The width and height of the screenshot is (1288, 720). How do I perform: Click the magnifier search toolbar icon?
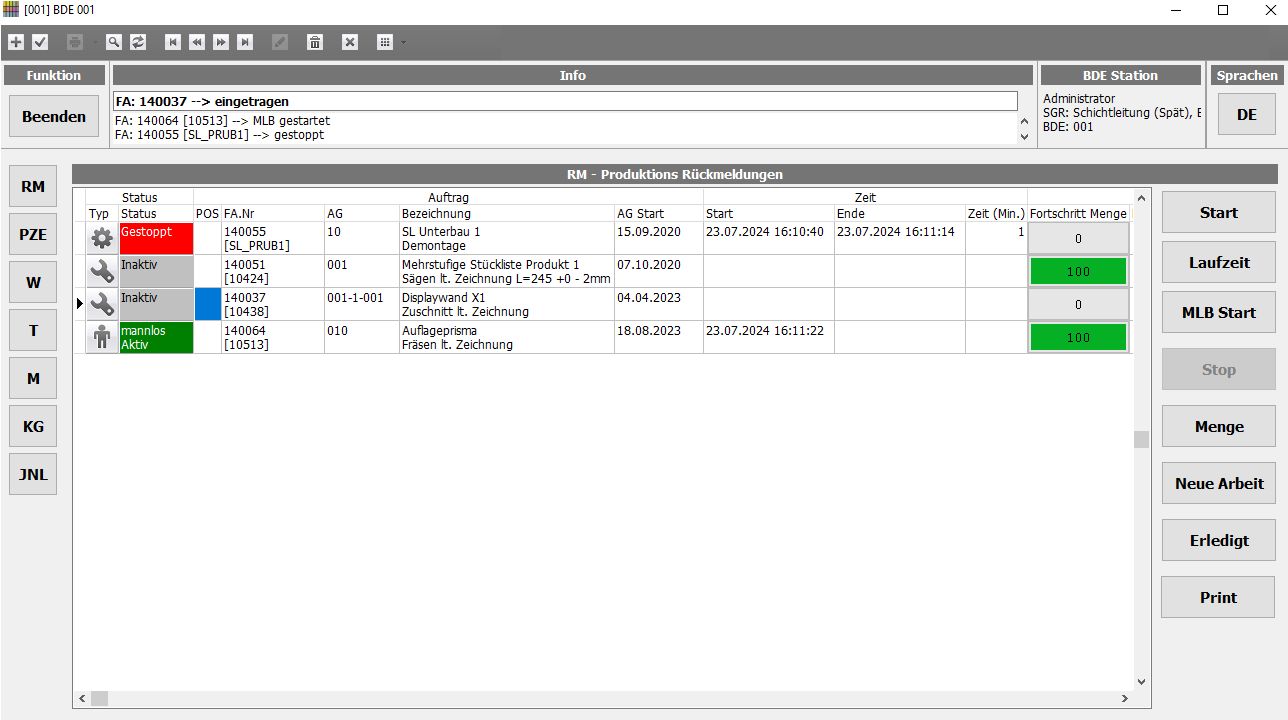[x=114, y=42]
